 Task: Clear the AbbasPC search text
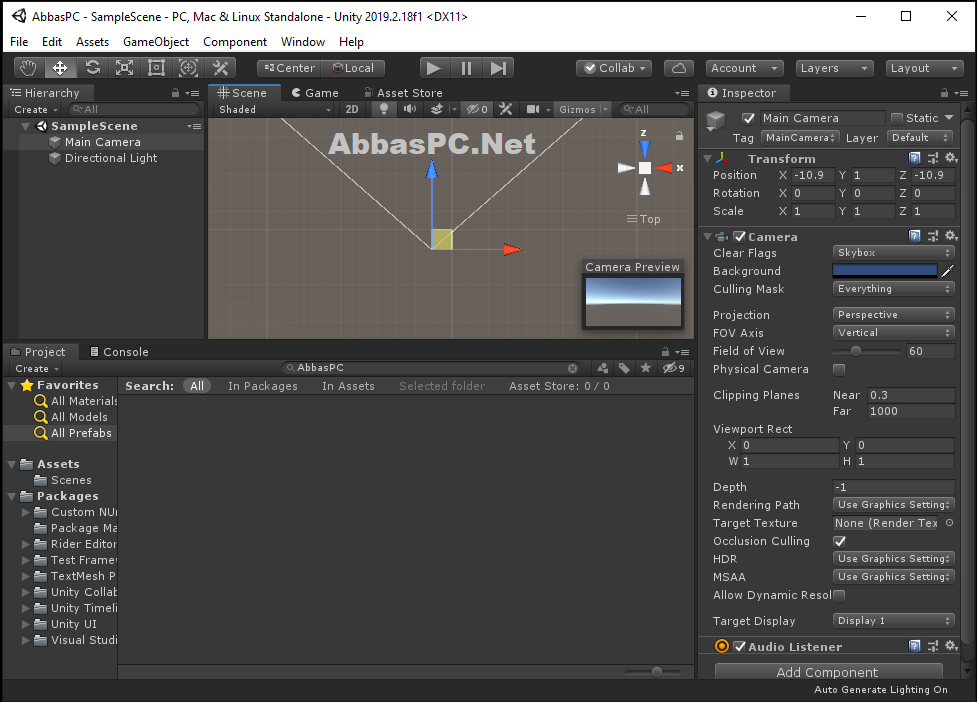573,368
